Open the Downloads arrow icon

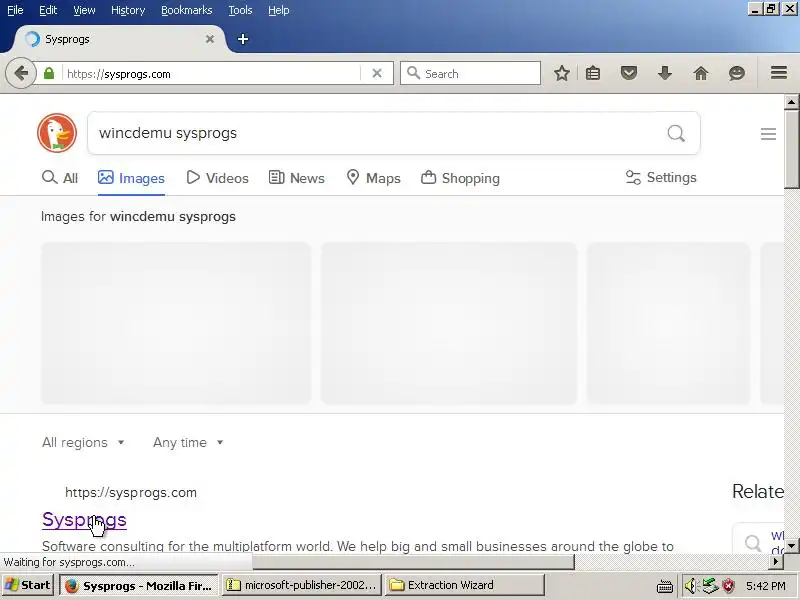point(665,73)
